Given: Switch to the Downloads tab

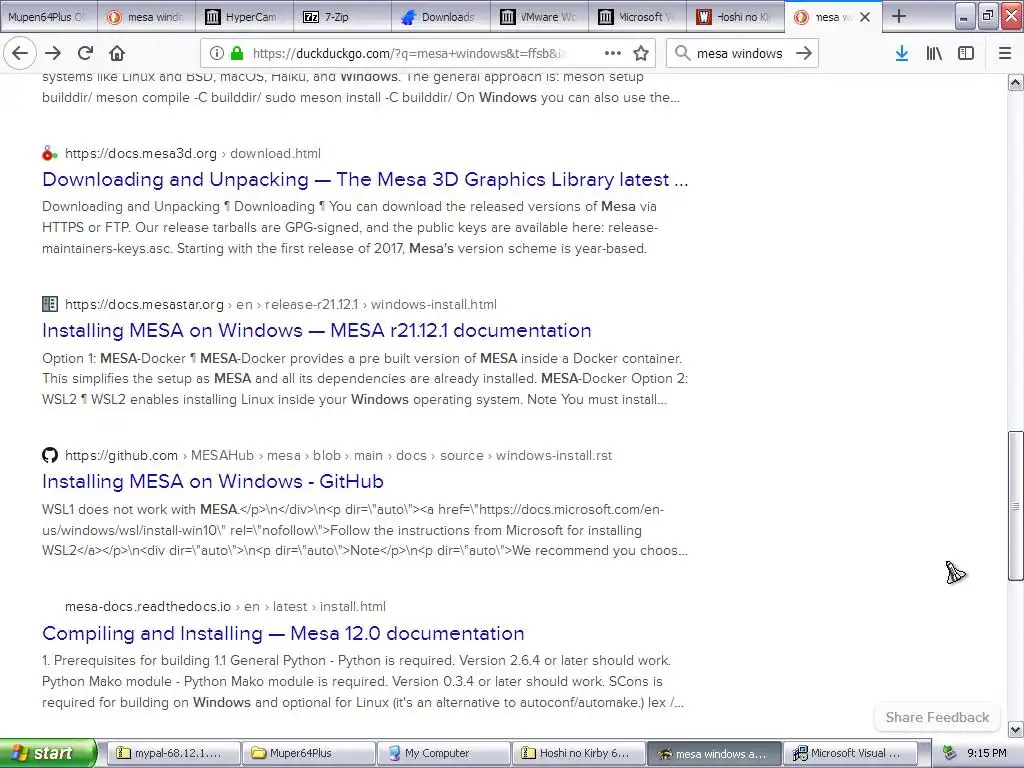Looking at the screenshot, I should (x=441, y=17).
